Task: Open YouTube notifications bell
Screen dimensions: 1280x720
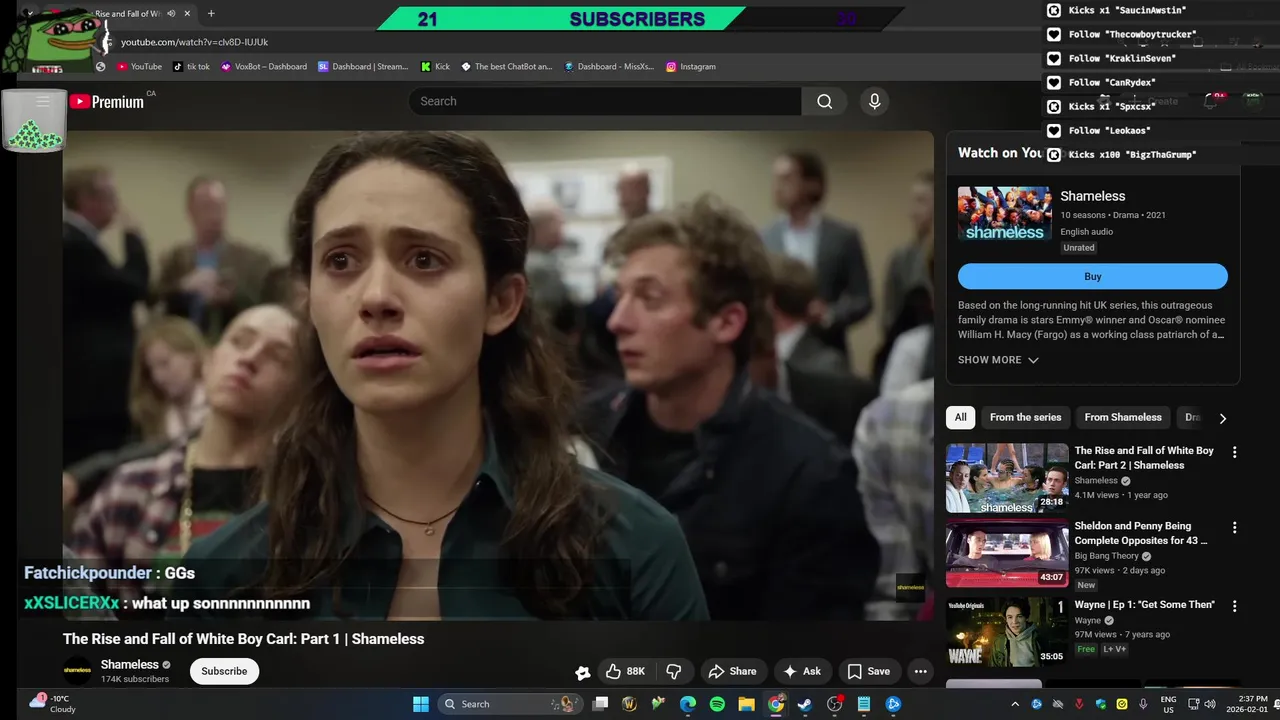Action: (1212, 101)
